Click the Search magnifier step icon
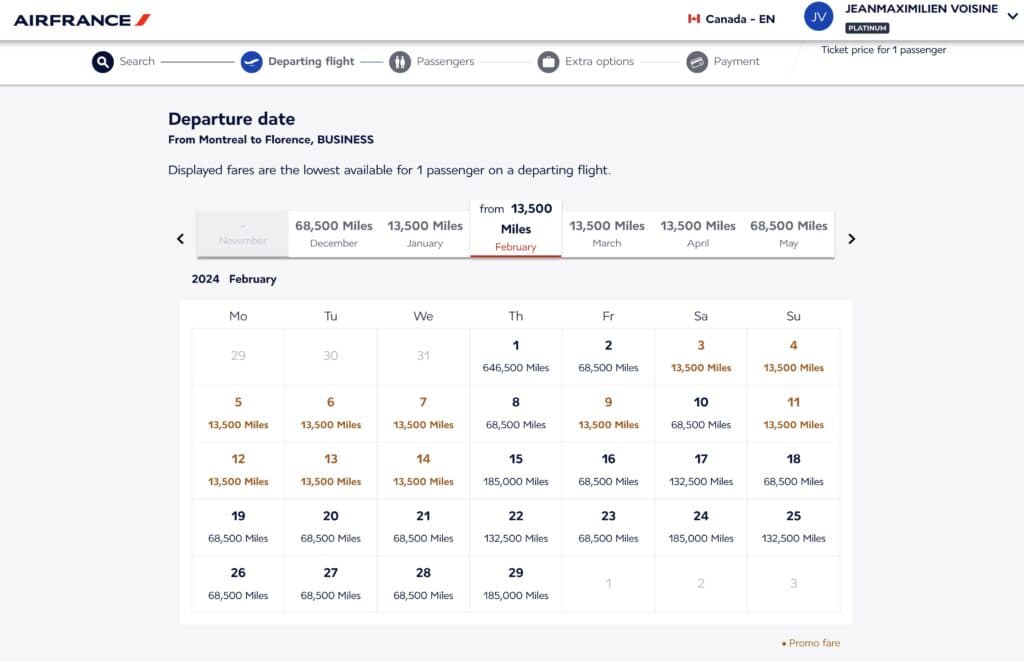Screen dimensions: 1024x662 103,62
